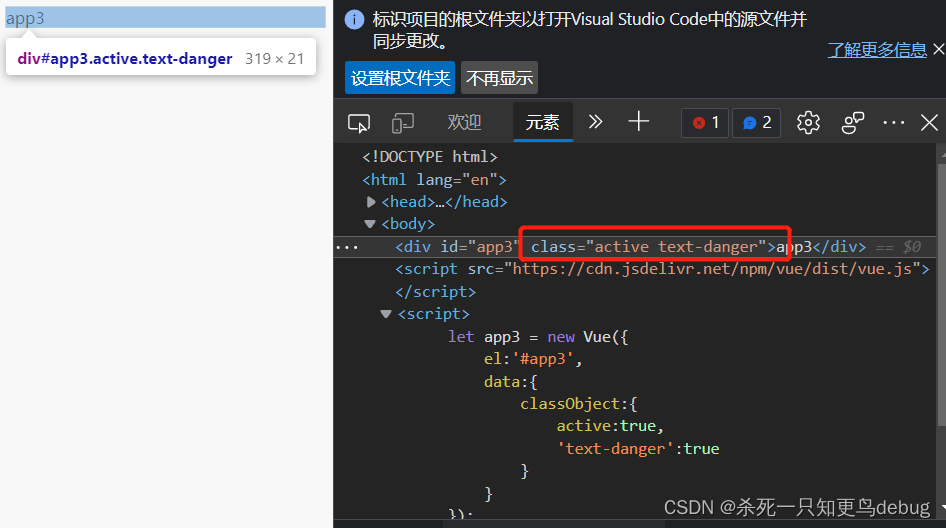Collapse the inline script node
The image size is (946, 528).
(x=386, y=314)
